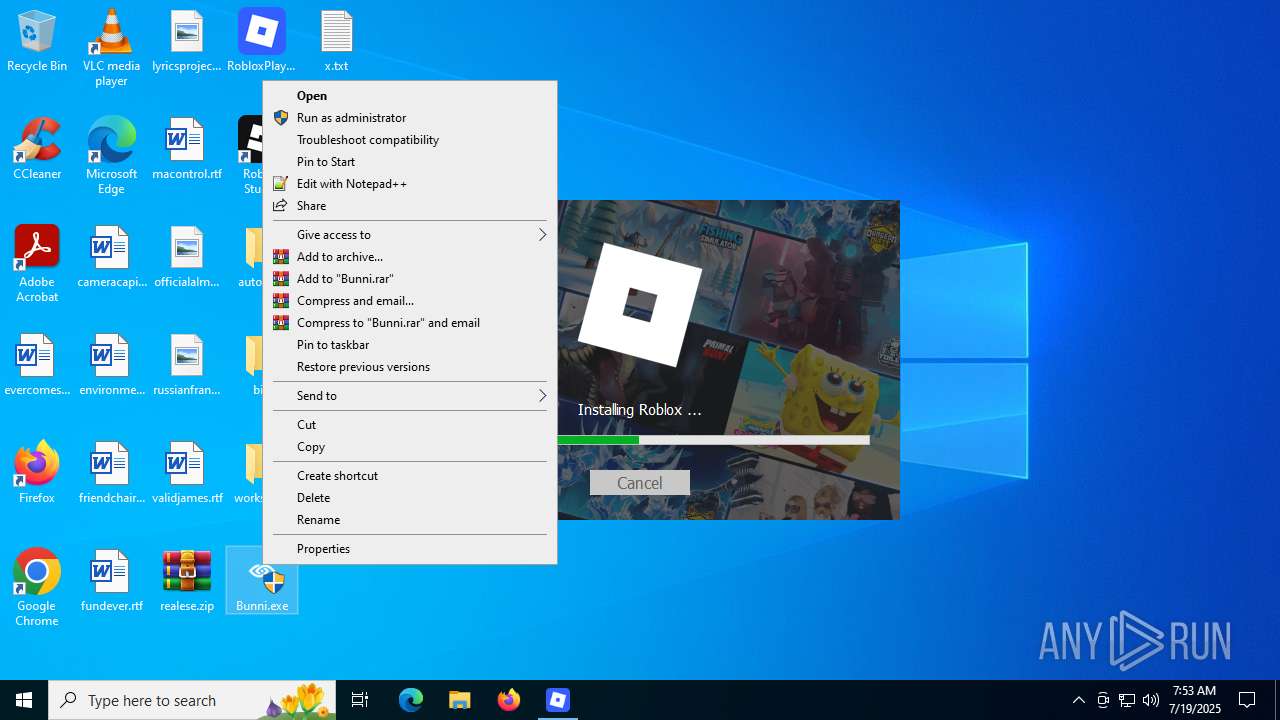The width and height of the screenshot is (1280, 720).
Task: Choose Edit with Notepad++
Action: click(x=410, y=184)
